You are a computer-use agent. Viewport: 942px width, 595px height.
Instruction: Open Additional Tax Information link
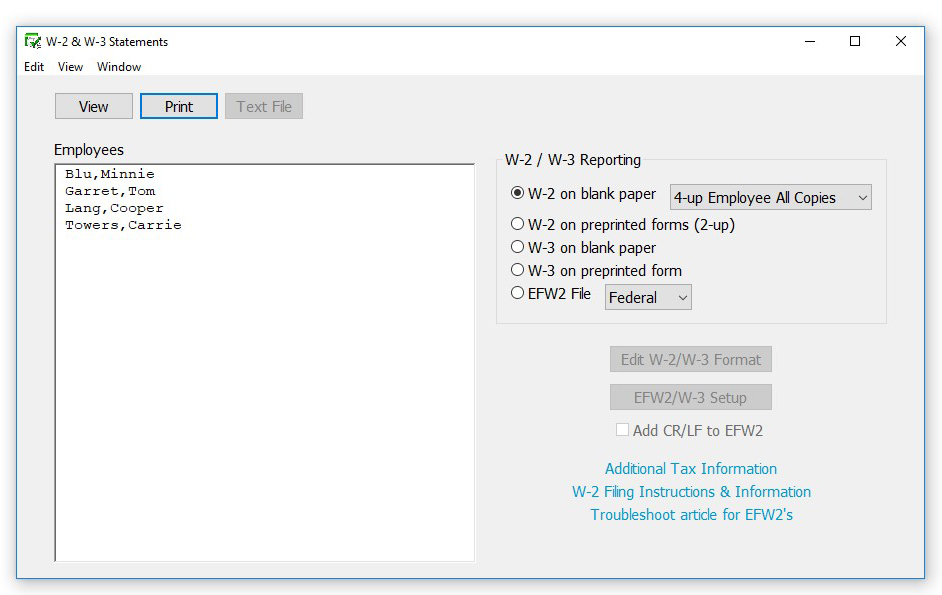click(x=690, y=468)
